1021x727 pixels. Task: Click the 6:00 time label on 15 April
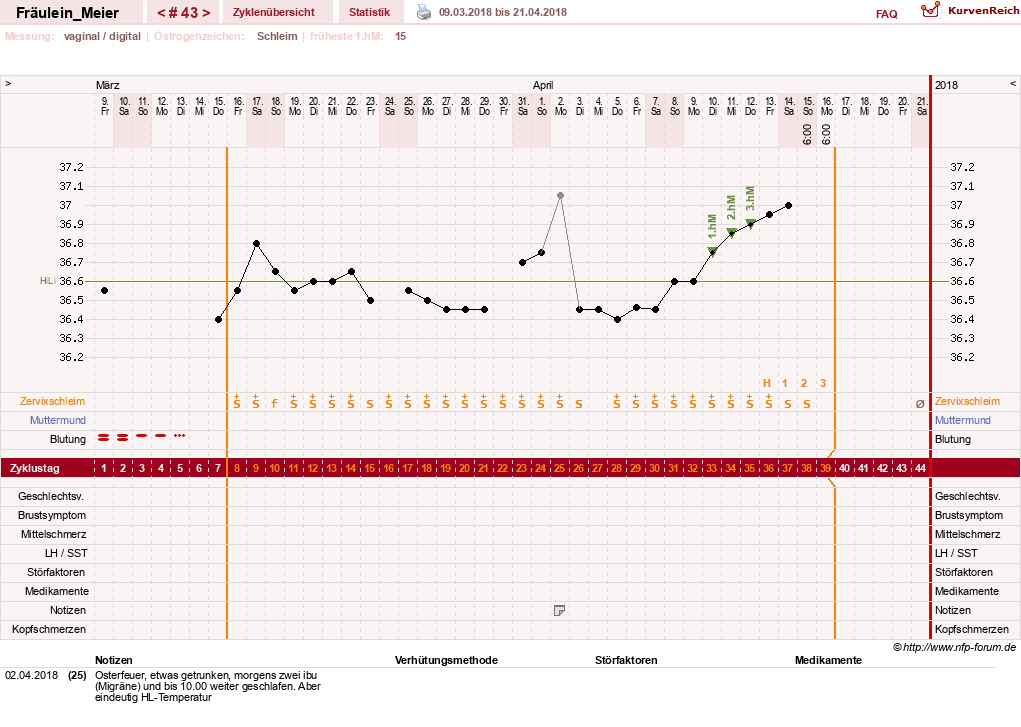[x=807, y=135]
